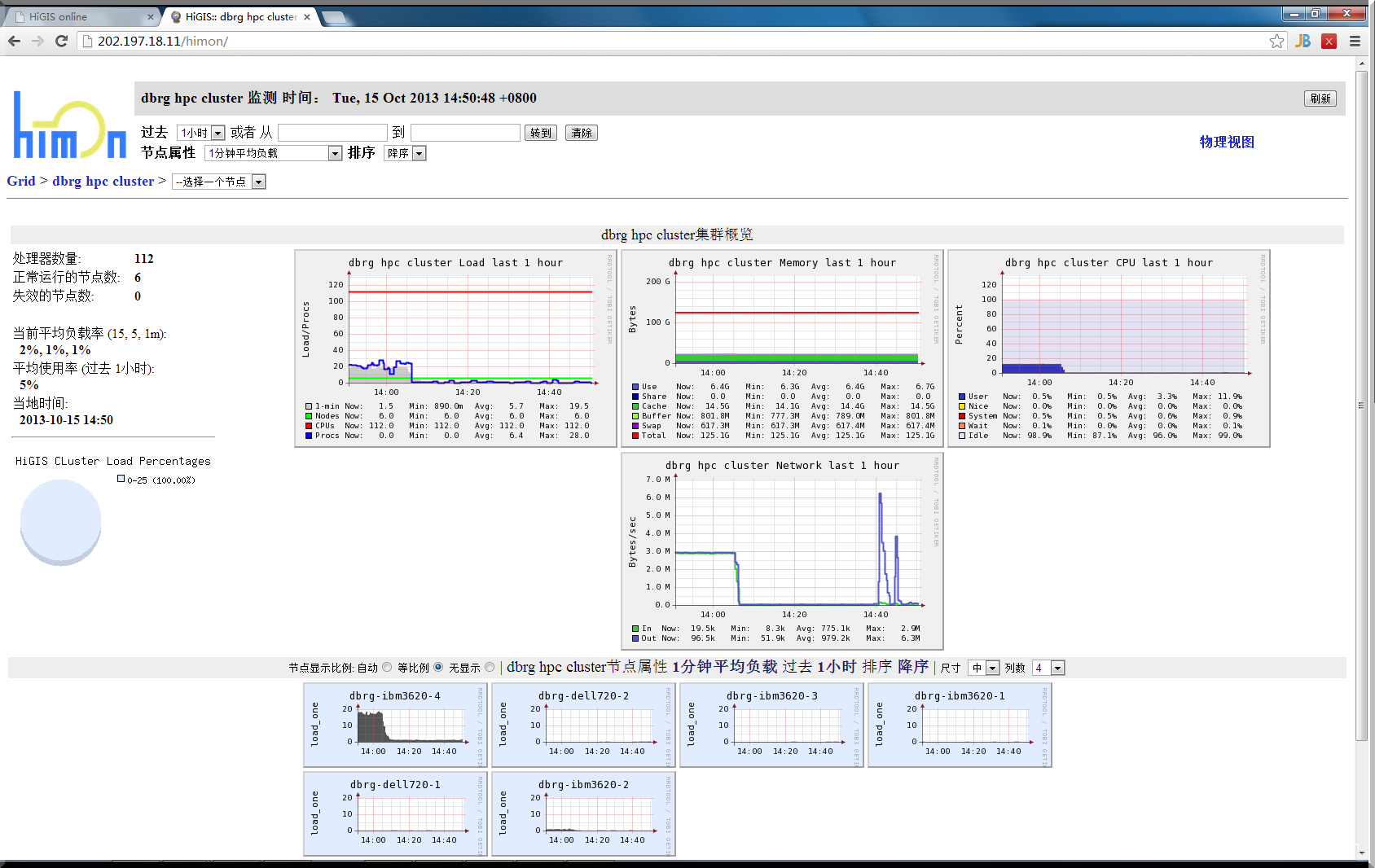The height and width of the screenshot is (868, 1375).
Task: Open the 物理视图 physical view link
Action: [1226, 142]
